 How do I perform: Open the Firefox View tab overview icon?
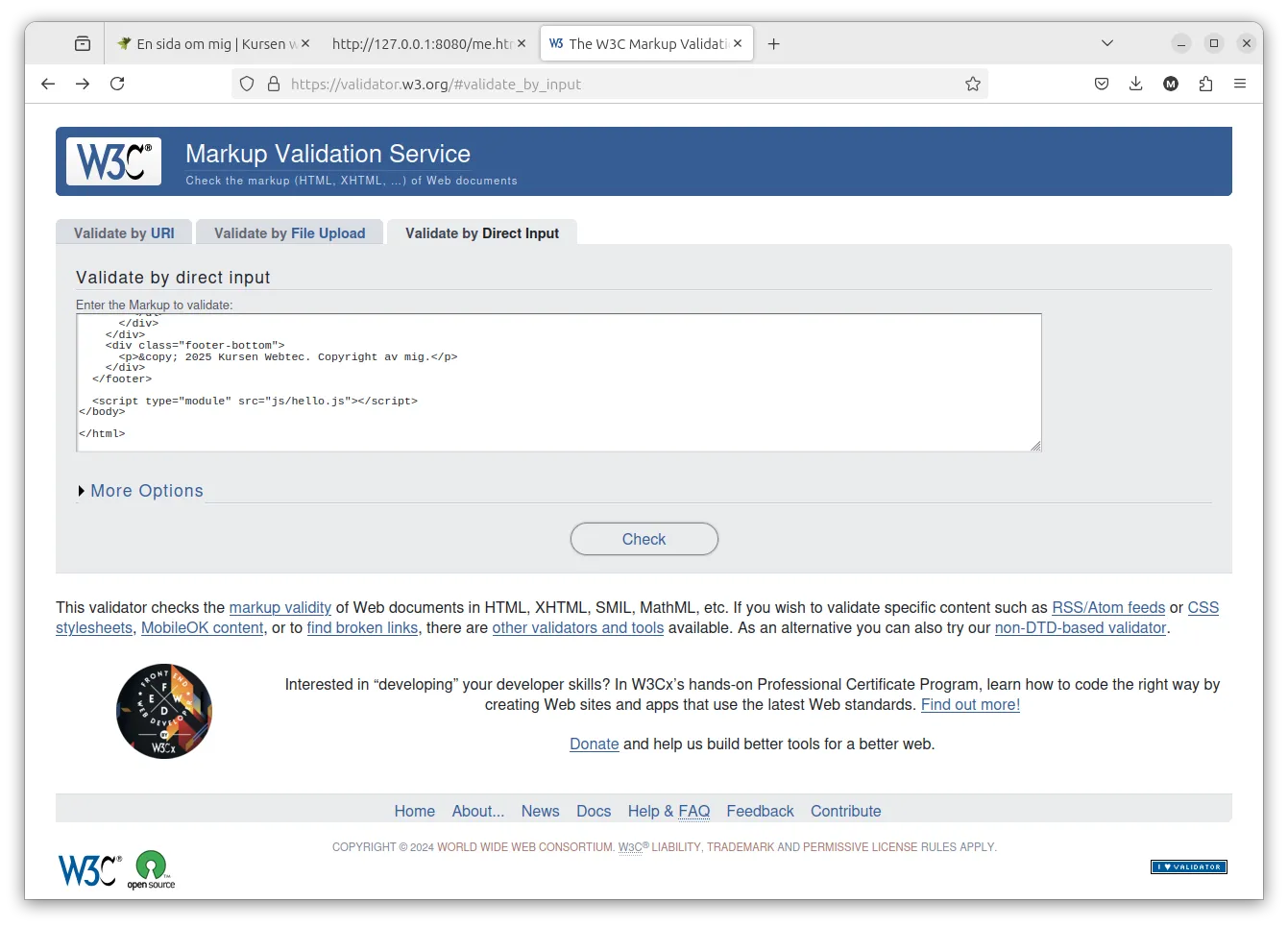[x=83, y=43]
